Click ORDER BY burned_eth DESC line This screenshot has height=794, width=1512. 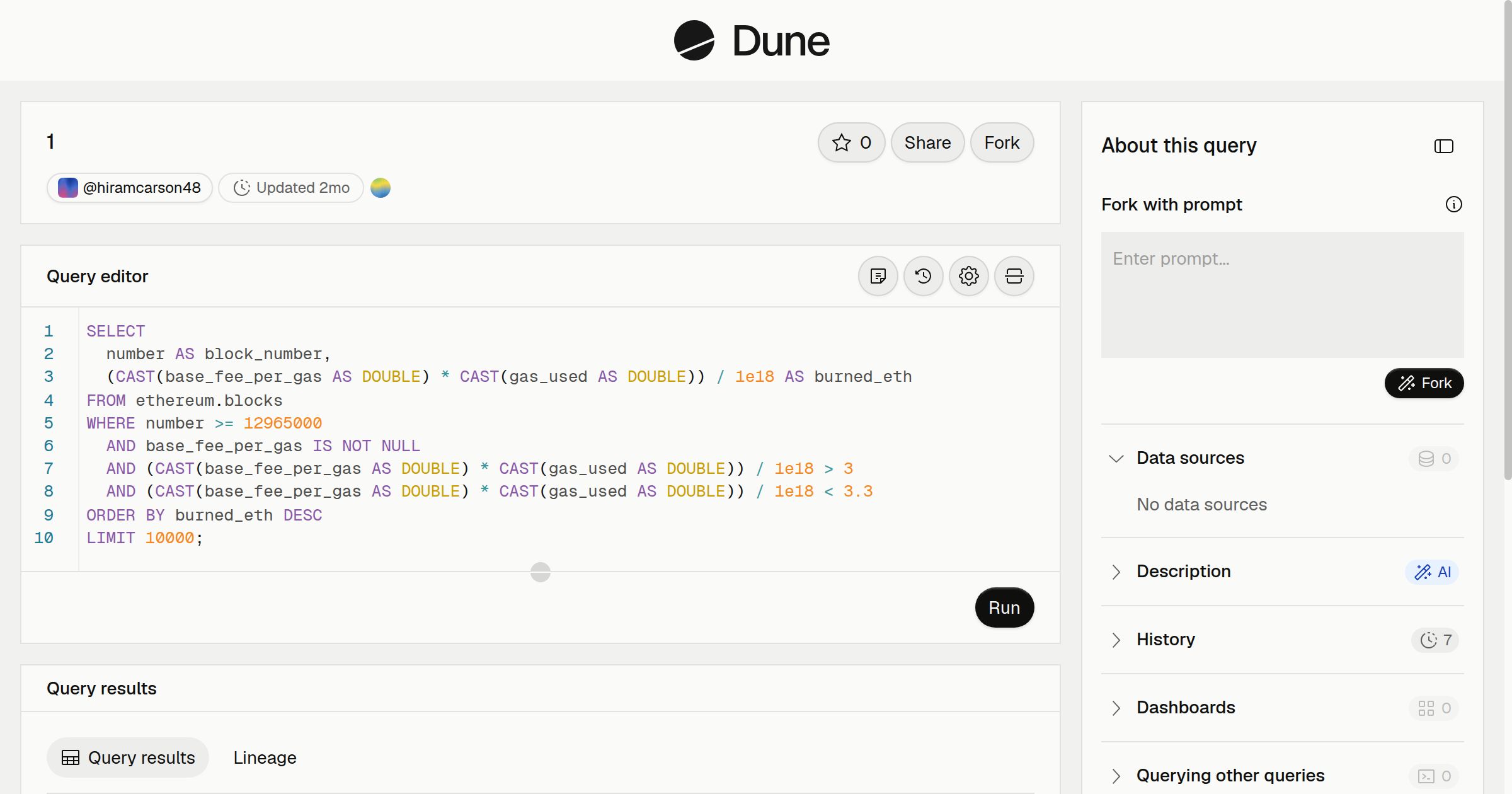point(204,515)
